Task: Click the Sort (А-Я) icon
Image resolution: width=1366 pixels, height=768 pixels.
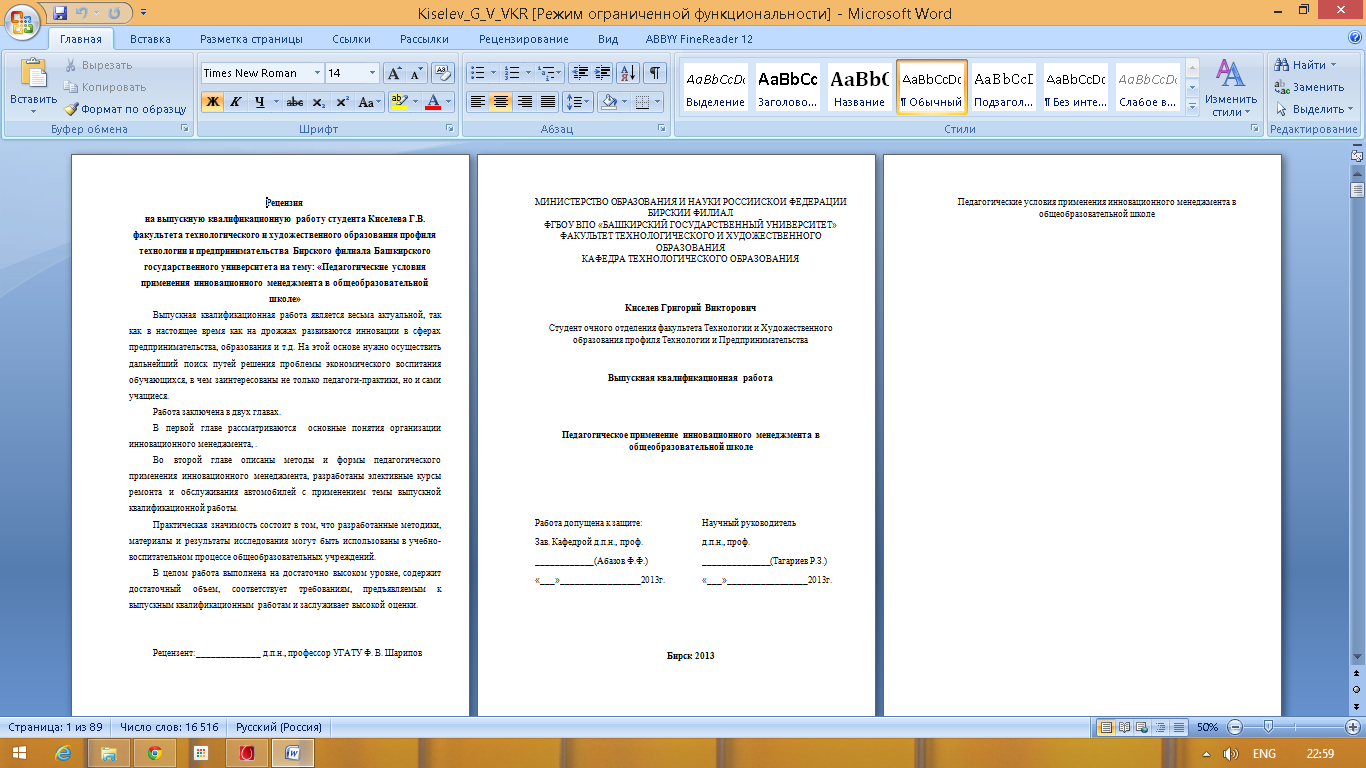Action: (629, 73)
